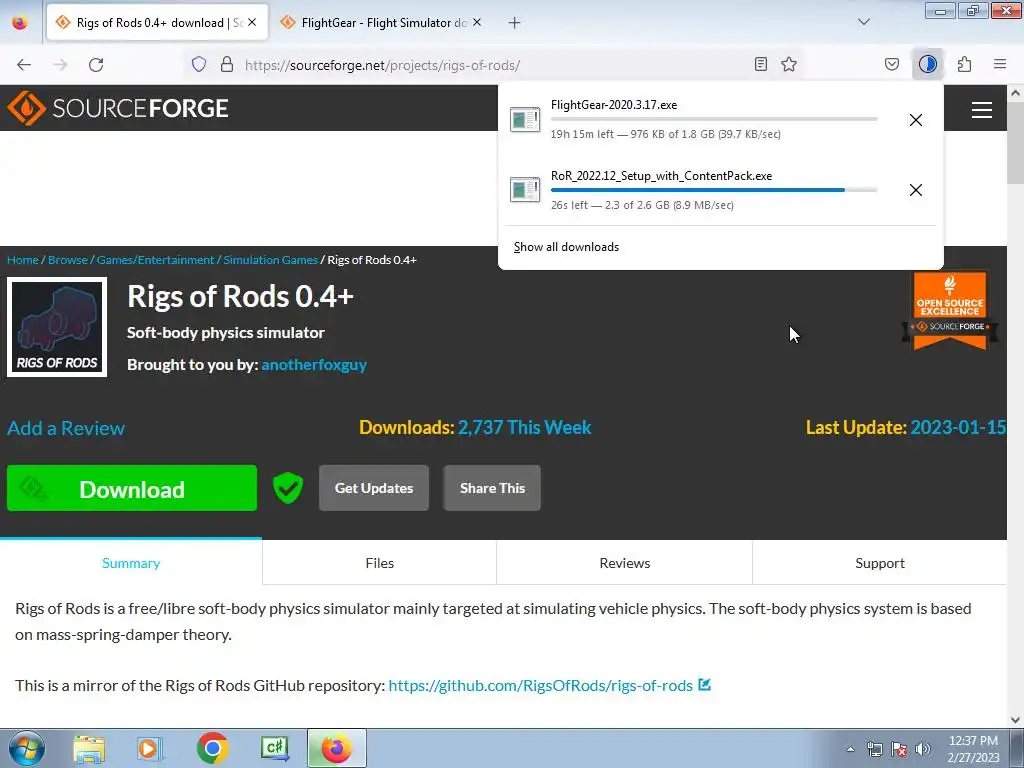Follow the Add a Review link
Viewport: 1024px width, 768px height.
coord(66,428)
